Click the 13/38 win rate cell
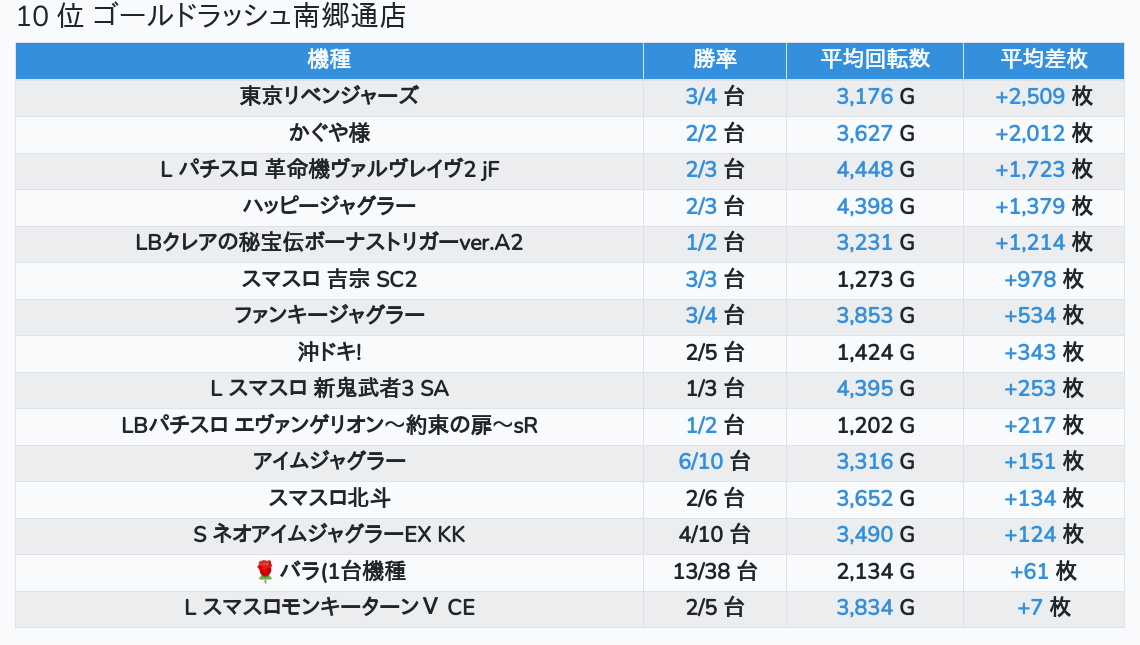The height and width of the screenshot is (645, 1140). [714, 571]
